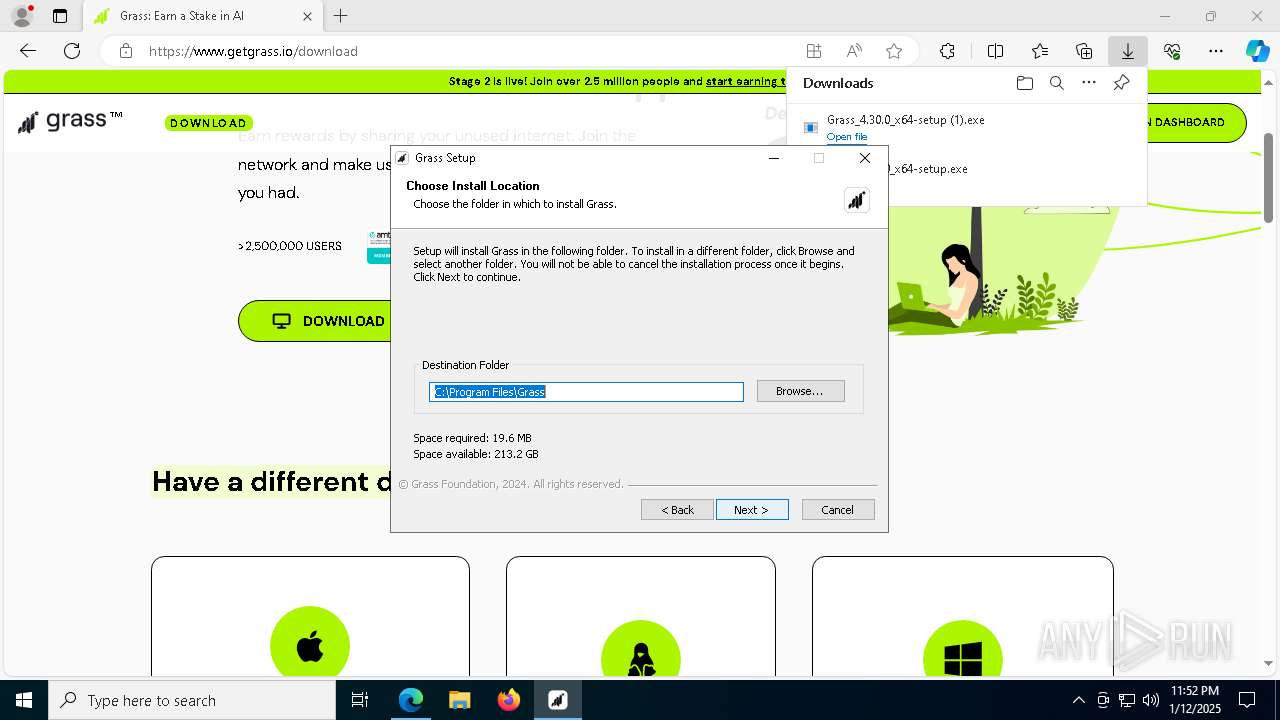
Task: Launch File Explorer from the taskbar
Action: 459,700
